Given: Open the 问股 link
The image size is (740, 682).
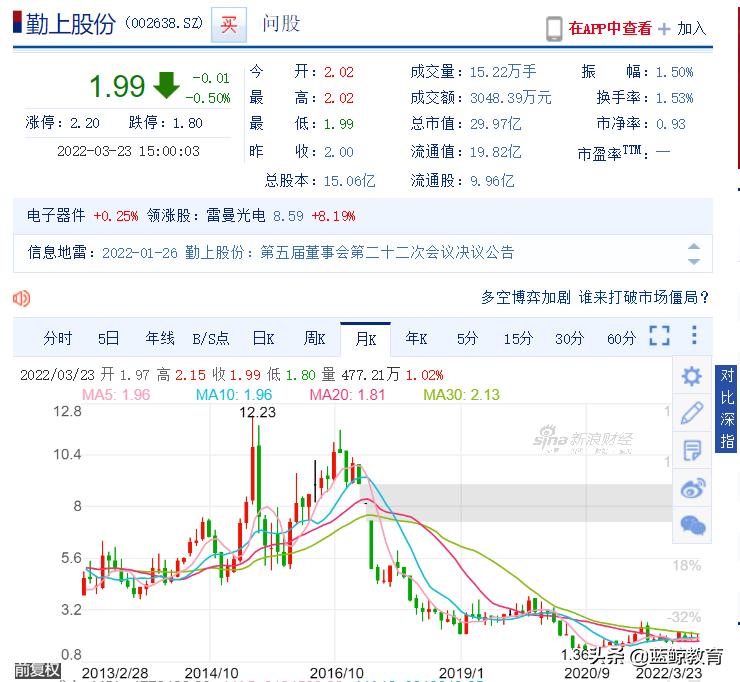Looking at the screenshot, I should tap(281, 24).
